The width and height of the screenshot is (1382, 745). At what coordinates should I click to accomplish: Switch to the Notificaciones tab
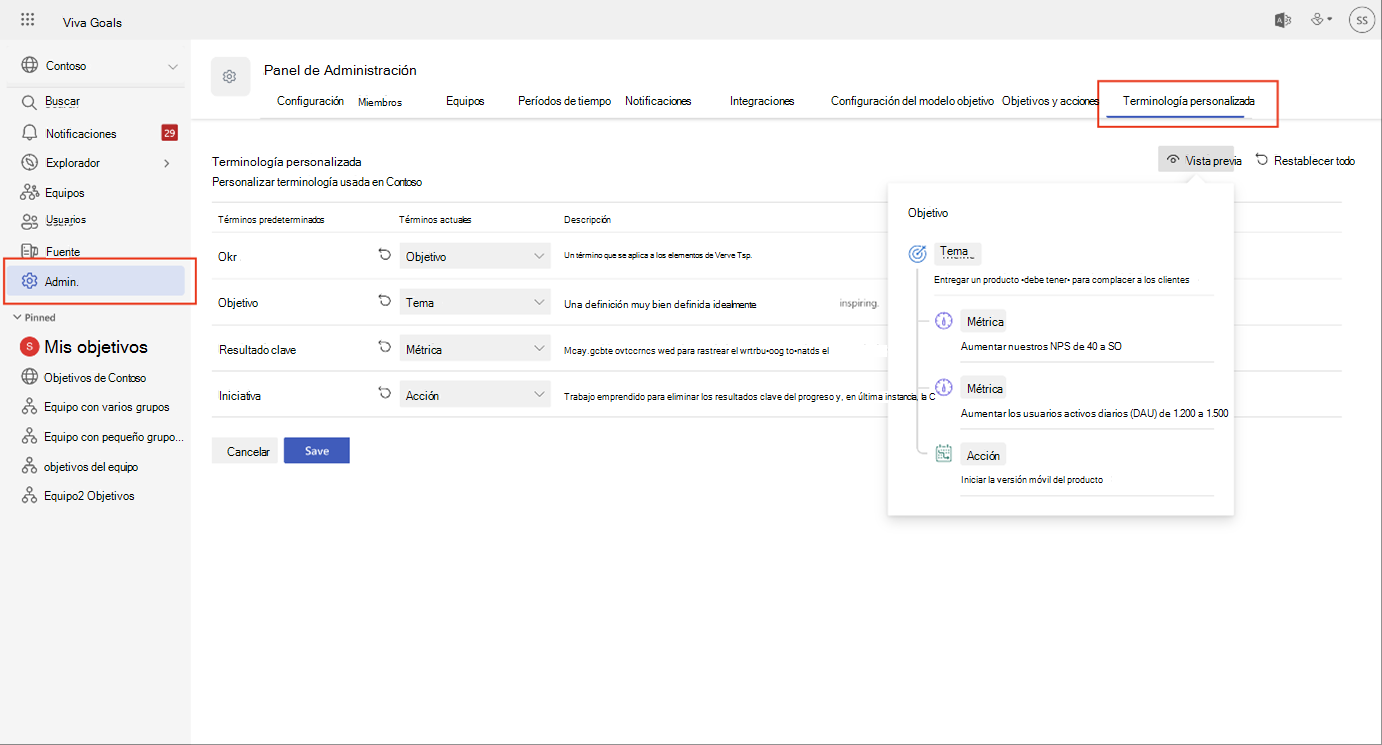click(x=658, y=101)
